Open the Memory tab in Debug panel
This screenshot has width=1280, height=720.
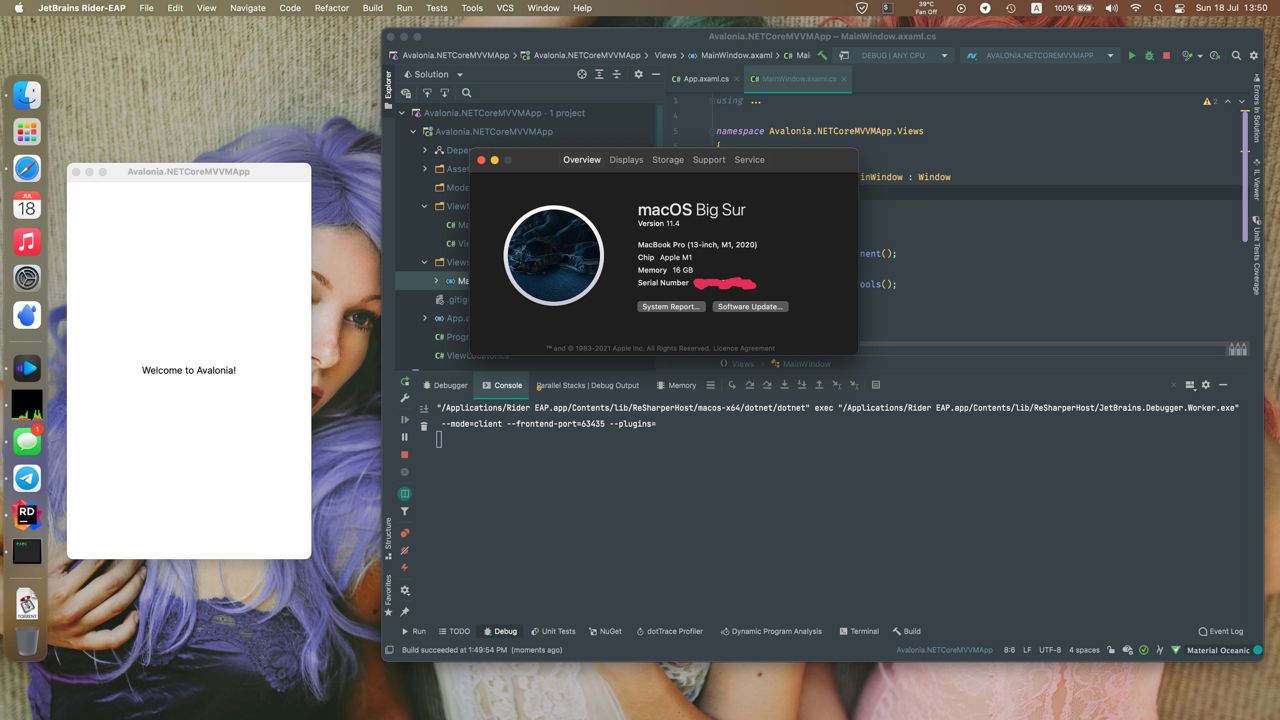click(x=676, y=385)
